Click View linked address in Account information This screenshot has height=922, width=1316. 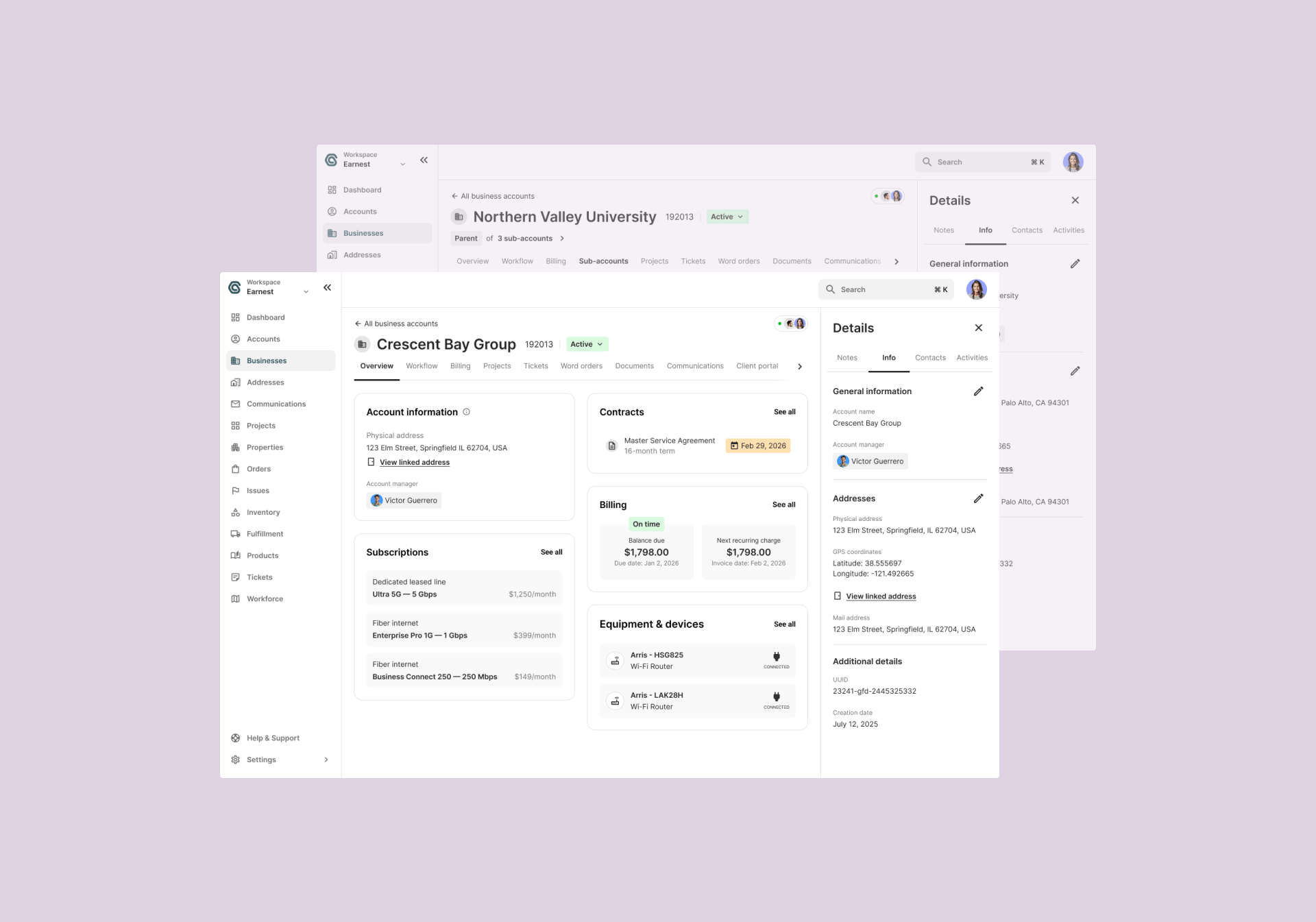414,463
